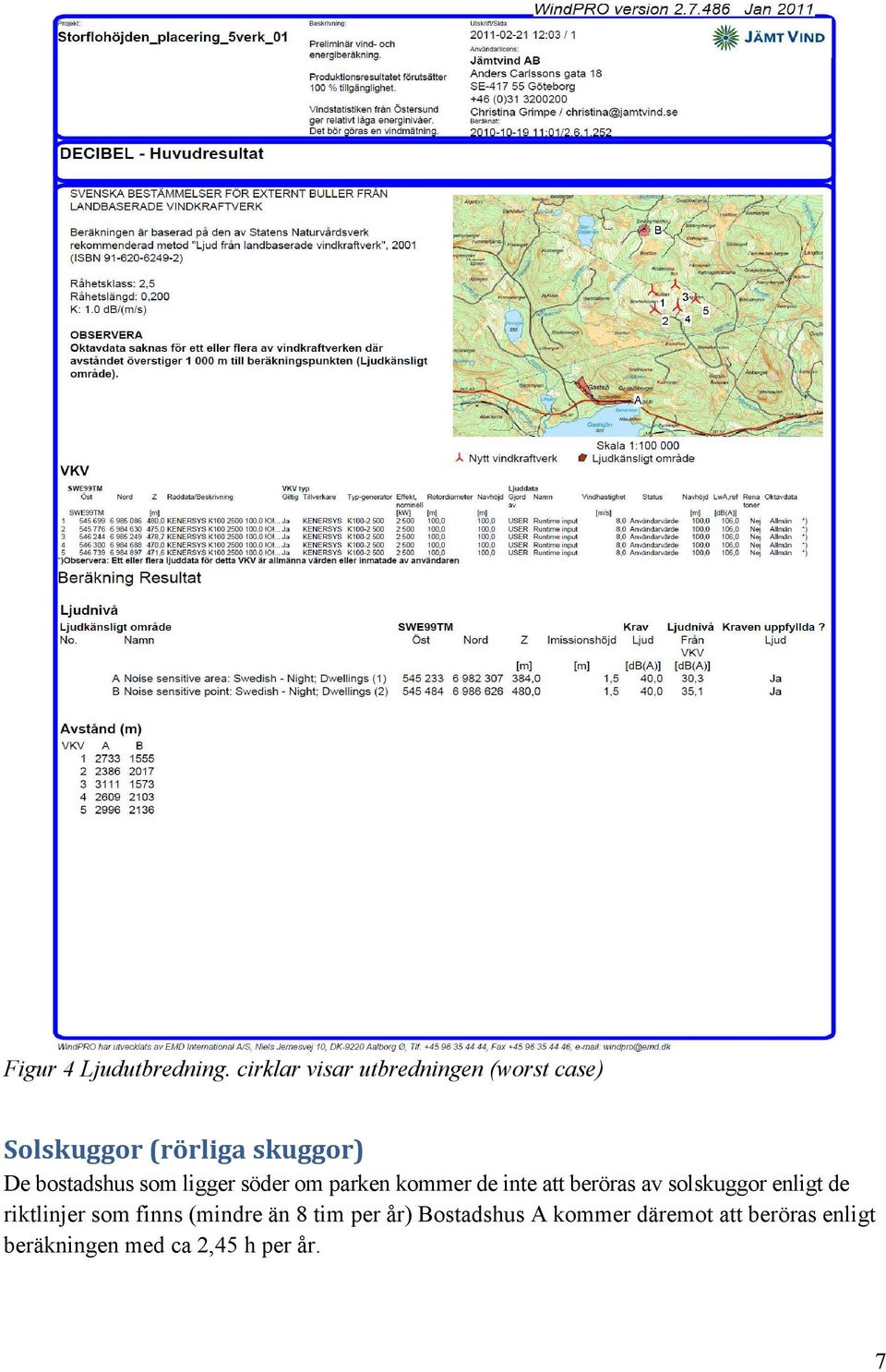Click the 'OBSERVERA' notice heading
Screen dimensions: 886x1372
(106, 335)
